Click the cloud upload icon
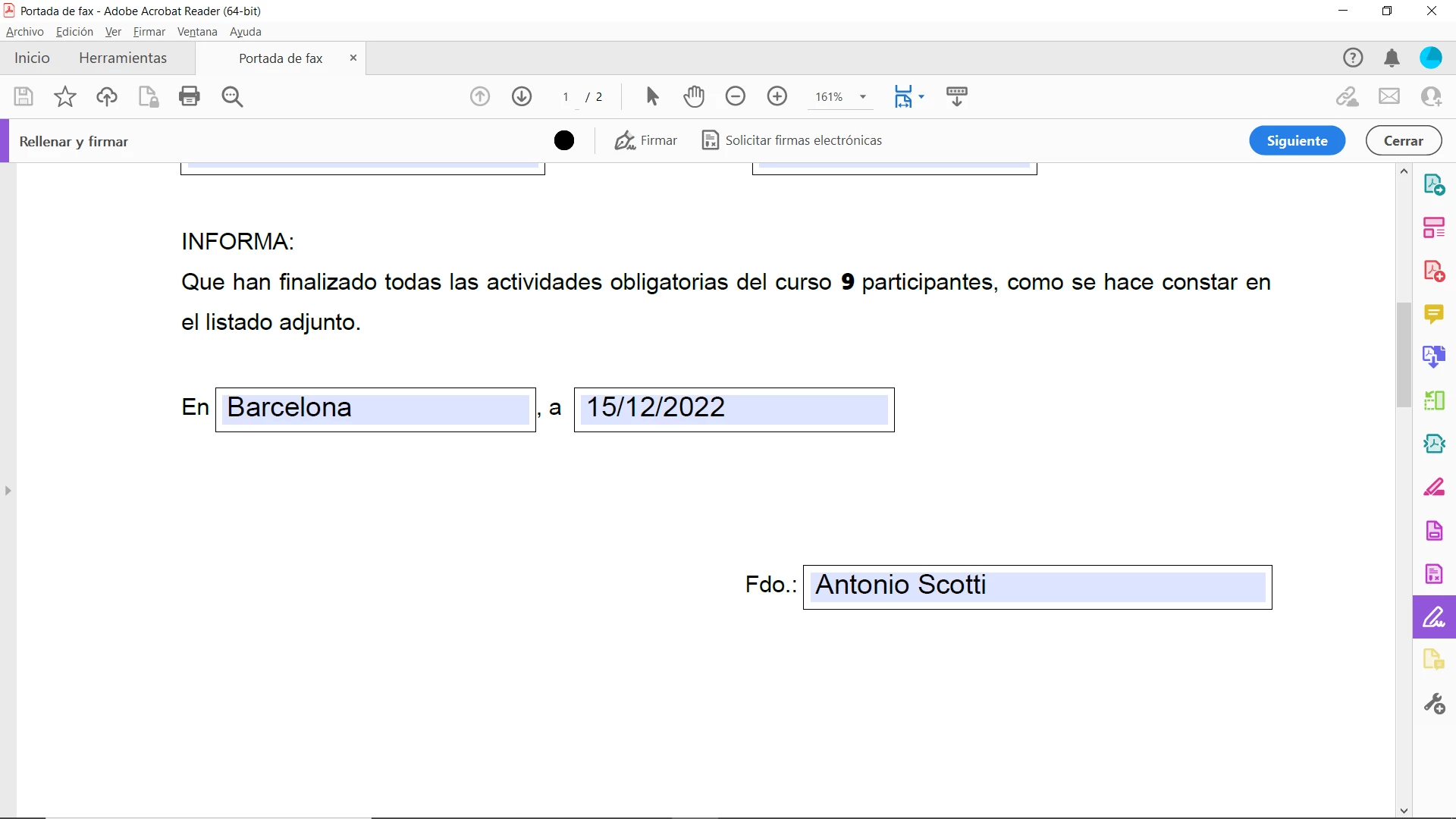The image size is (1456, 819). [x=107, y=96]
